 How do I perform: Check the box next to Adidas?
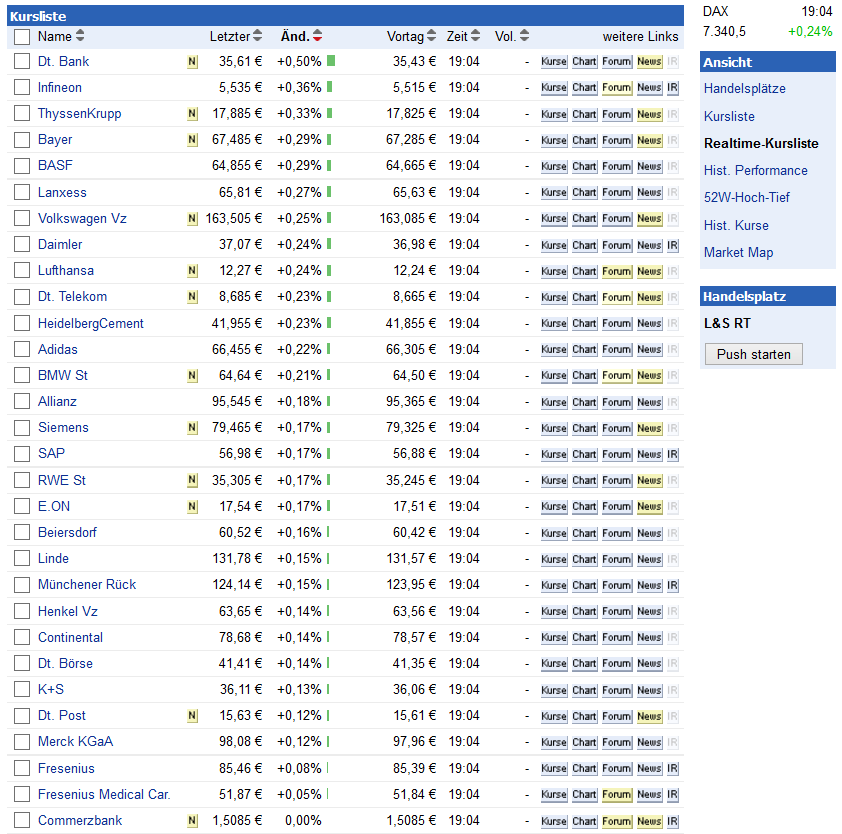click(x=22, y=349)
